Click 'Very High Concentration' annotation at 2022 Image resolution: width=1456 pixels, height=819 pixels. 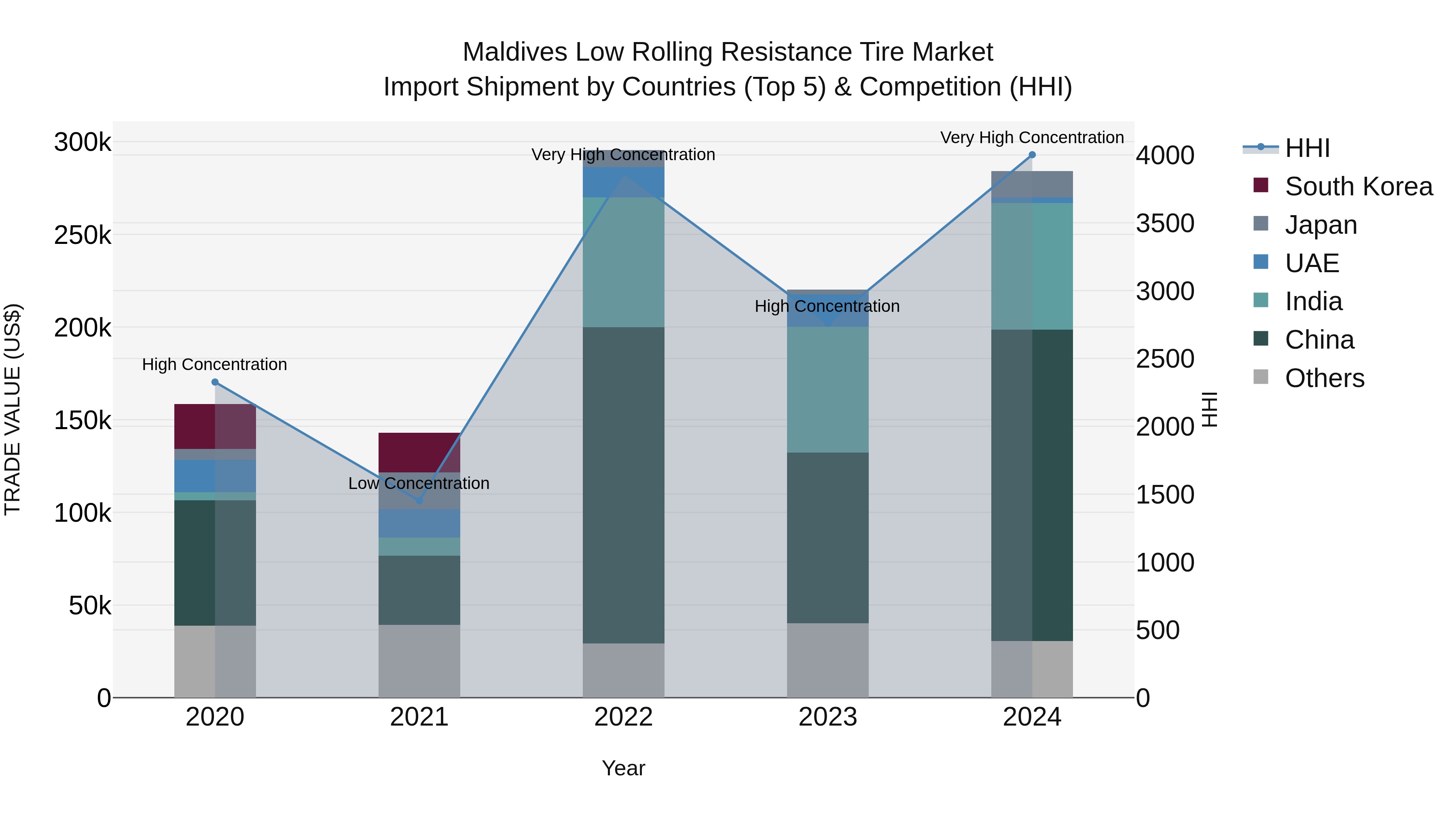coord(623,155)
